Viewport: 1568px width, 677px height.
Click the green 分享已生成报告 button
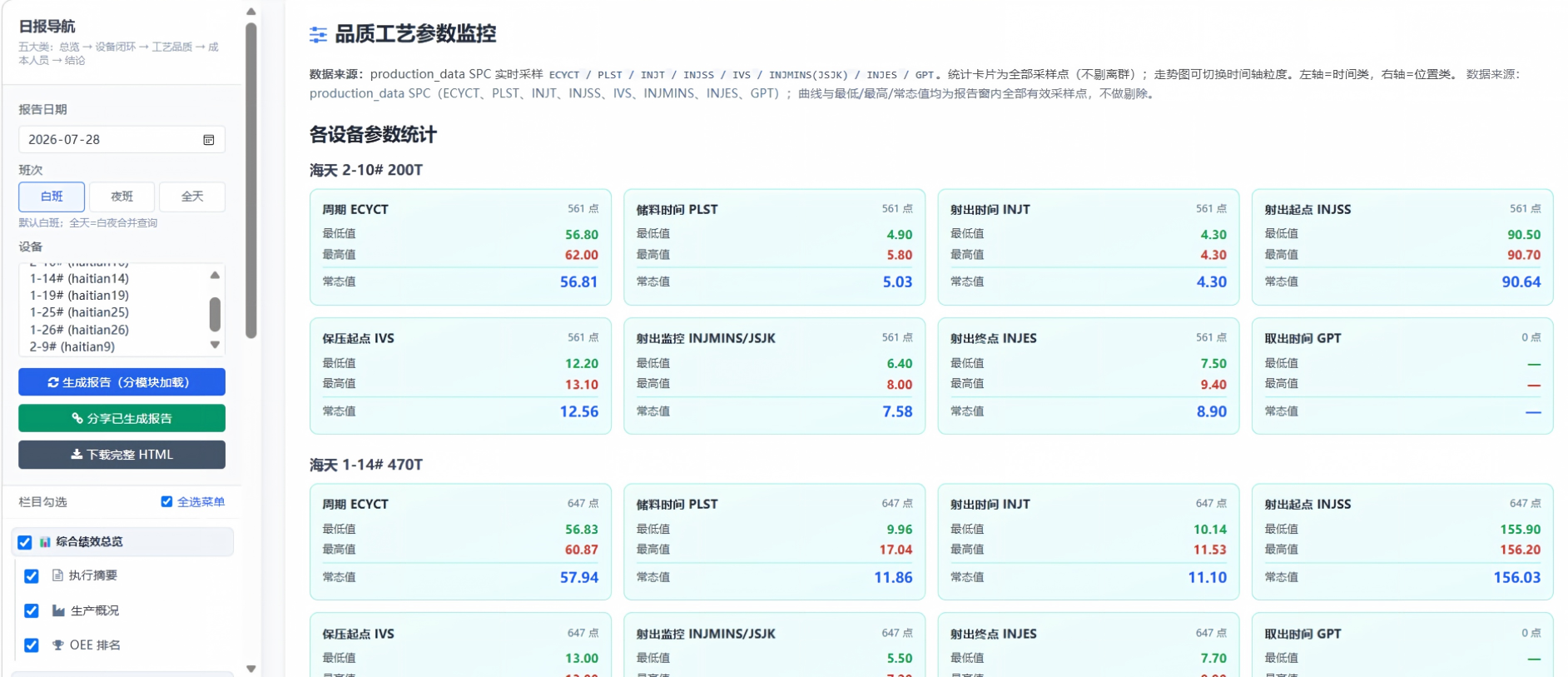pyautogui.click(x=122, y=418)
